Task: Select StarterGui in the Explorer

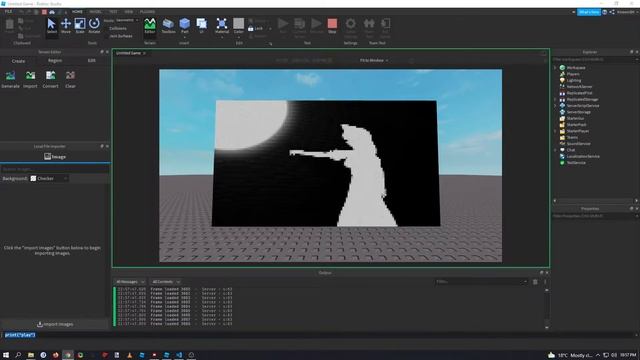Action: click(575, 118)
